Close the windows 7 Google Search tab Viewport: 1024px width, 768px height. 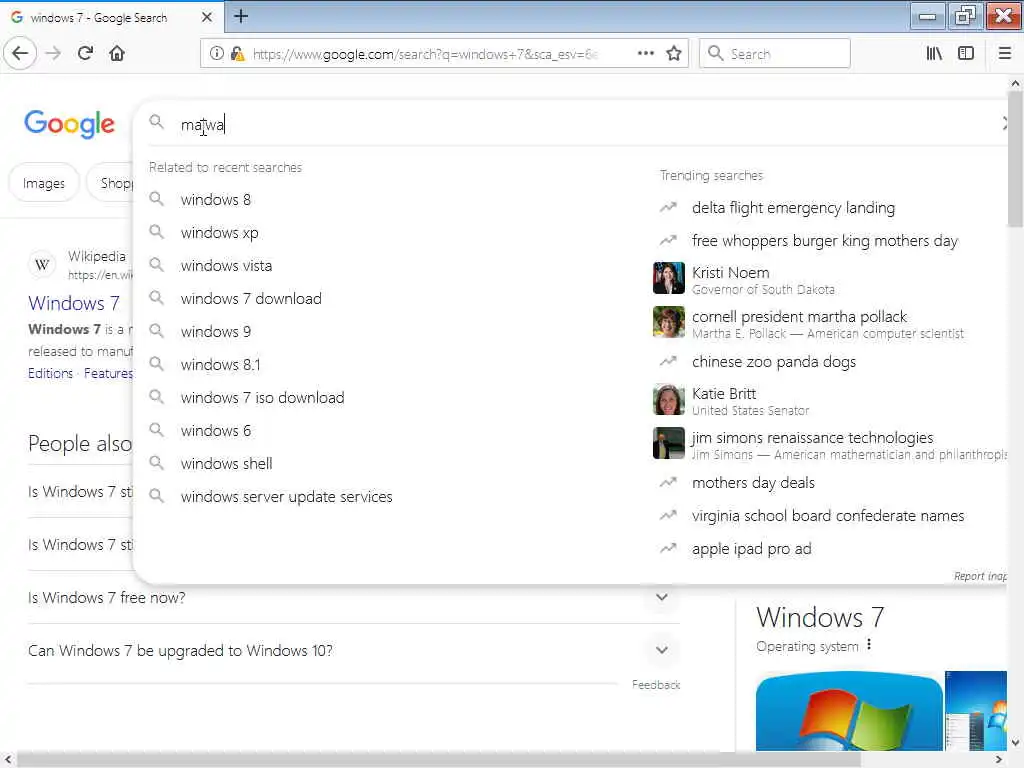click(x=206, y=17)
